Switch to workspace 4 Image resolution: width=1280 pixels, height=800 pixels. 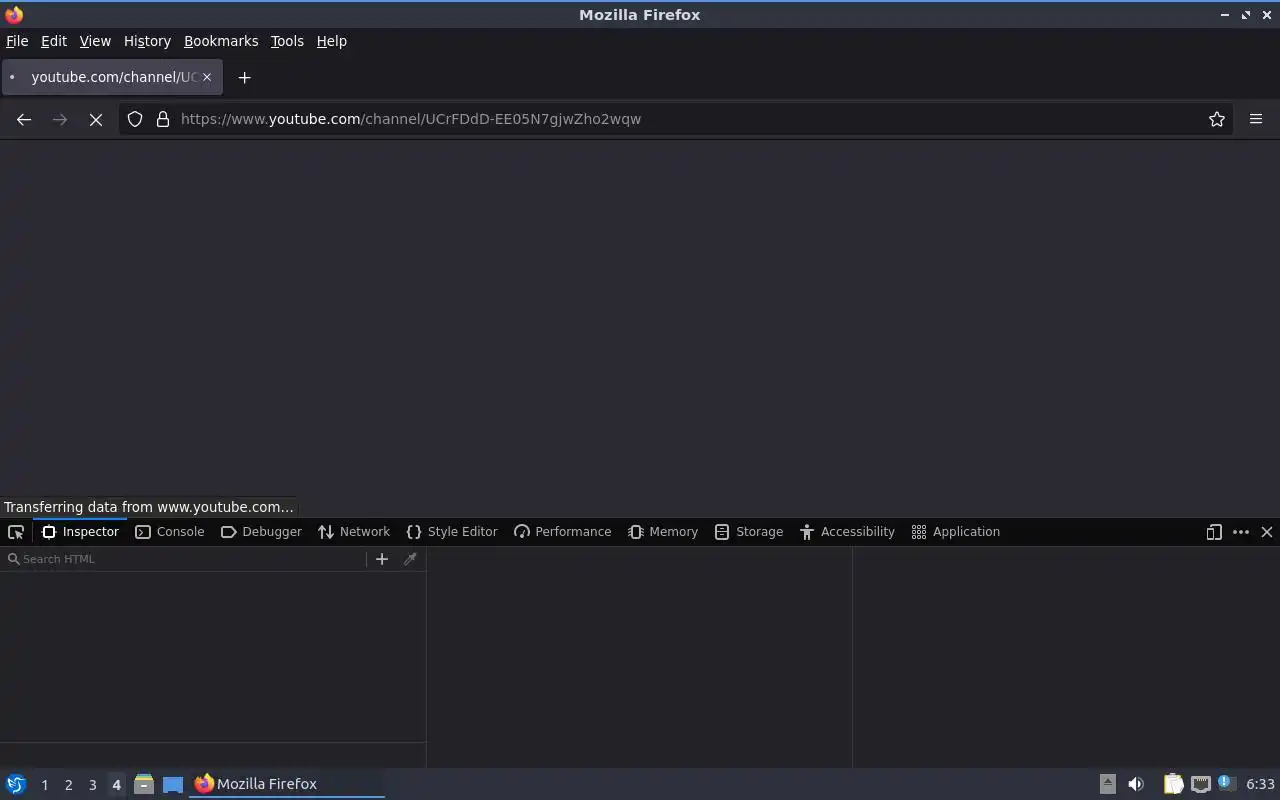pos(116,785)
